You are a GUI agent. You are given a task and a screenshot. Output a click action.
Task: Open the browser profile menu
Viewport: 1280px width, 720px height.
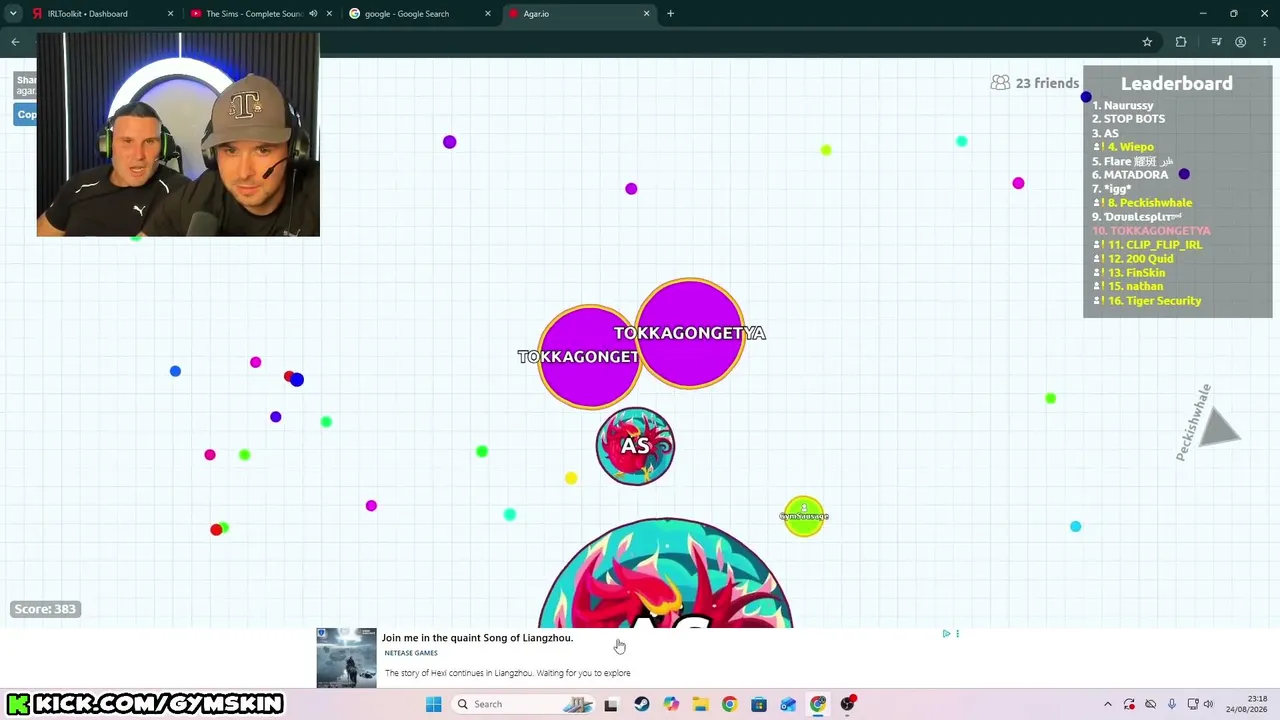coord(1241,42)
